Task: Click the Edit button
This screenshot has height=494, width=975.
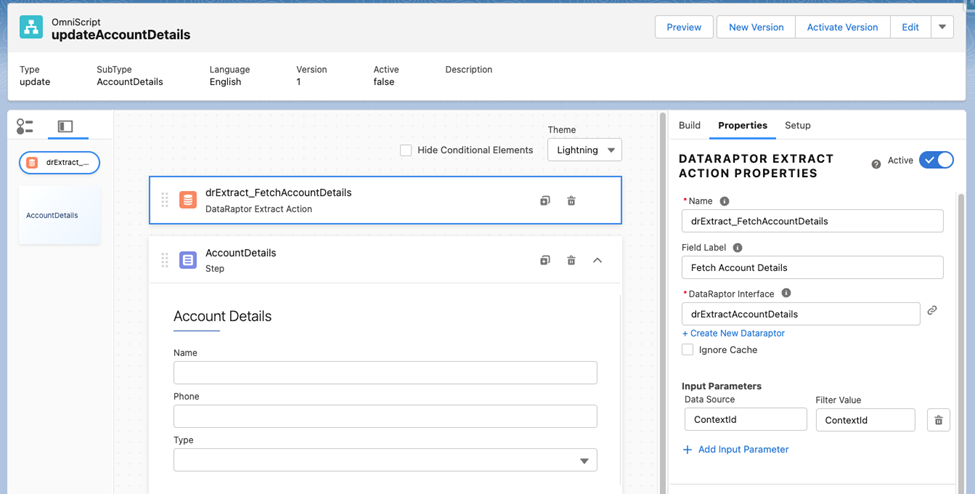Action: pyautogui.click(x=910, y=27)
